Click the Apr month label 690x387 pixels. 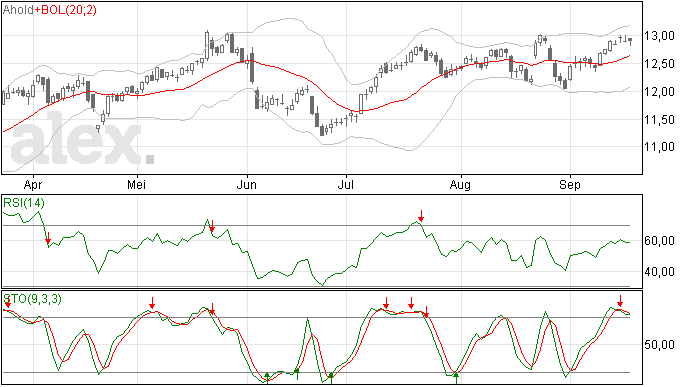coord(33,185)
